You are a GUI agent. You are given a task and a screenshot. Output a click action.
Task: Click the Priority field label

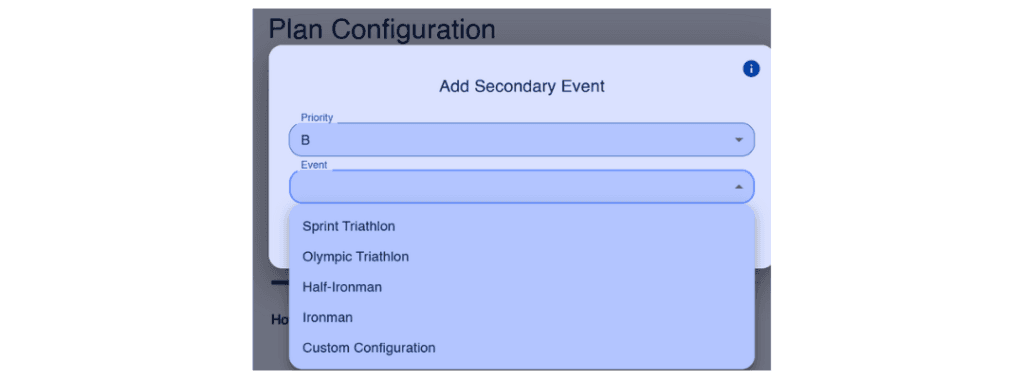pos(317,118)
